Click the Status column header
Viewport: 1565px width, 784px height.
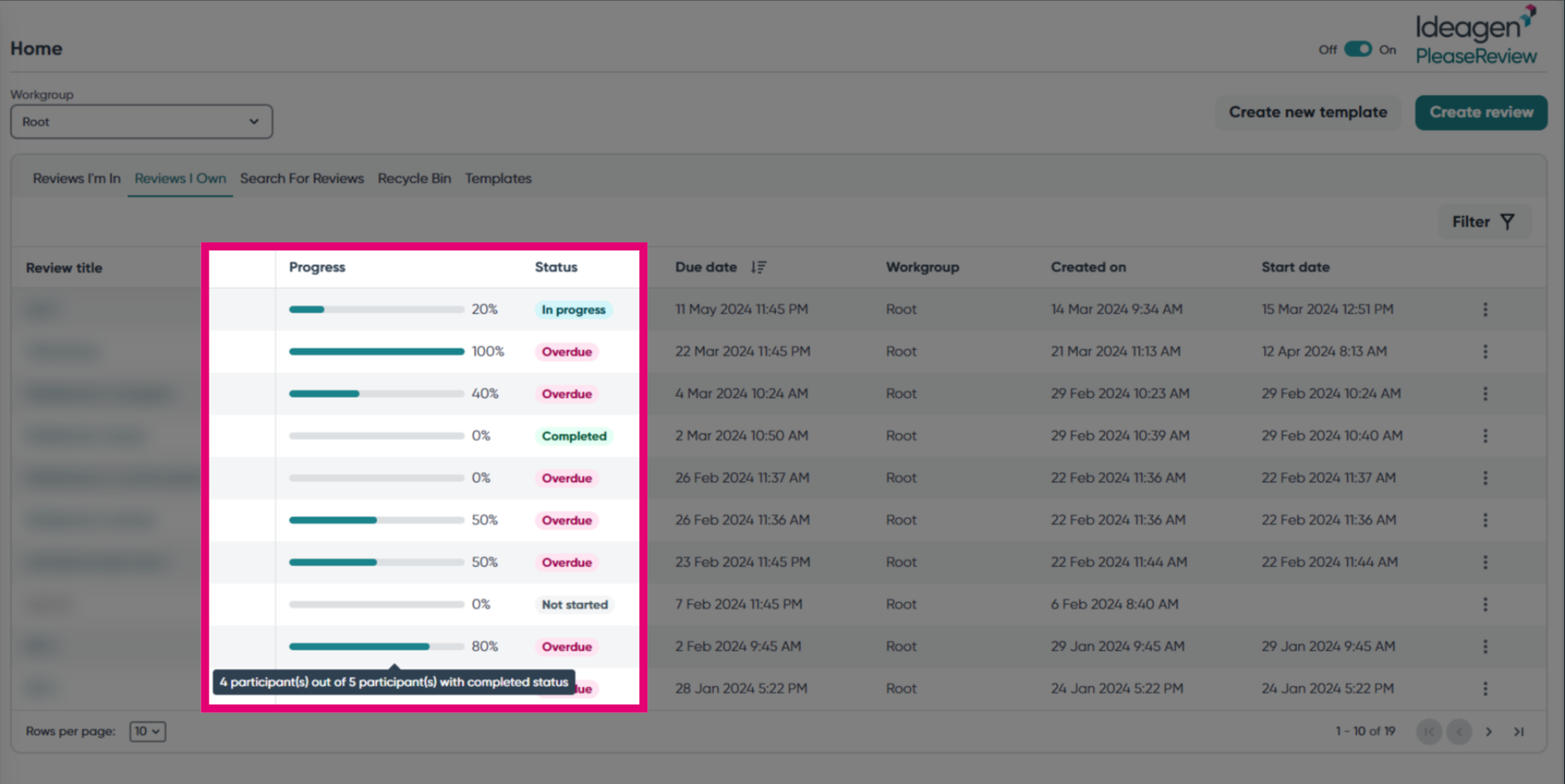[556, 267]
